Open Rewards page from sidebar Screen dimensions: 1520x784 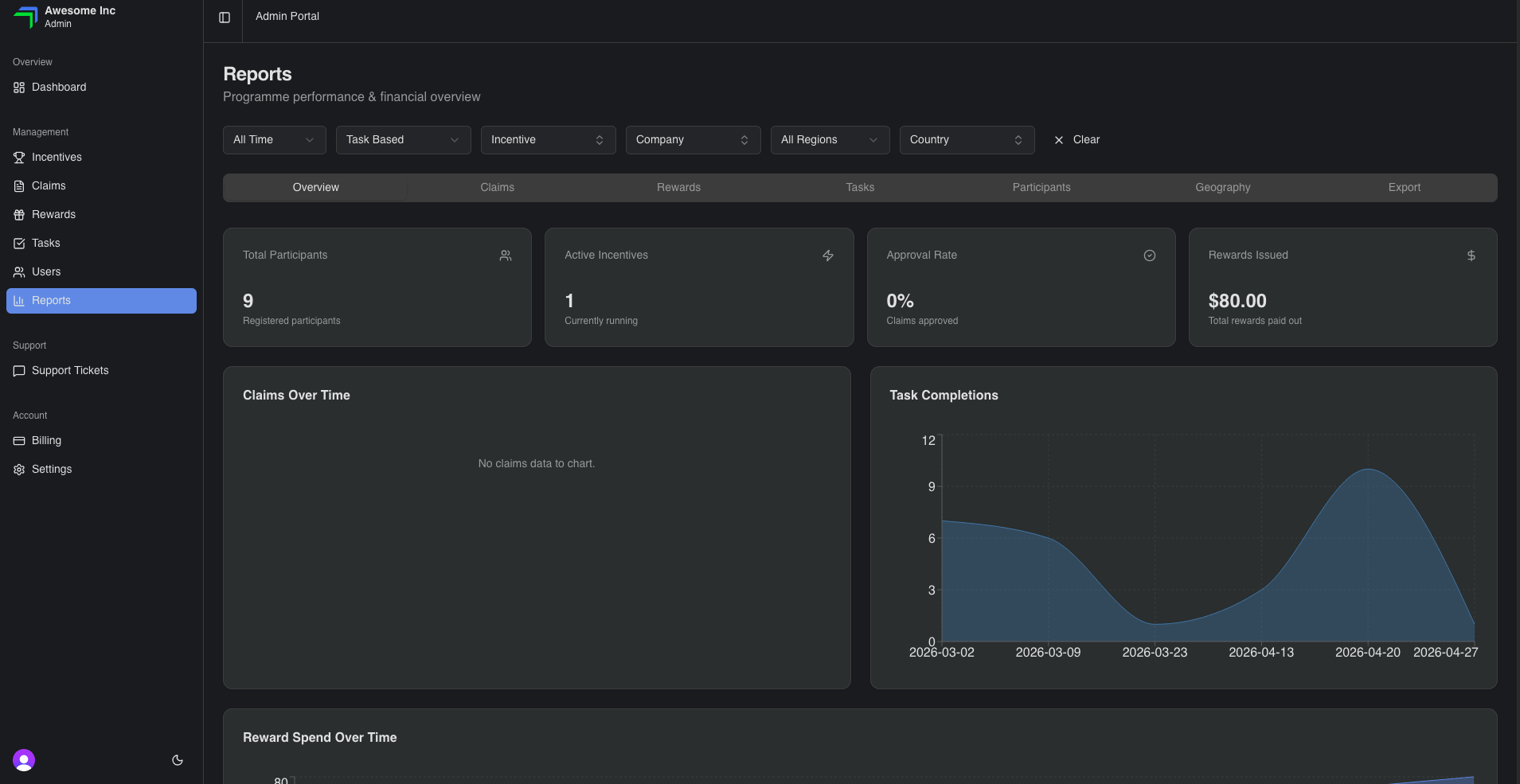102,215
